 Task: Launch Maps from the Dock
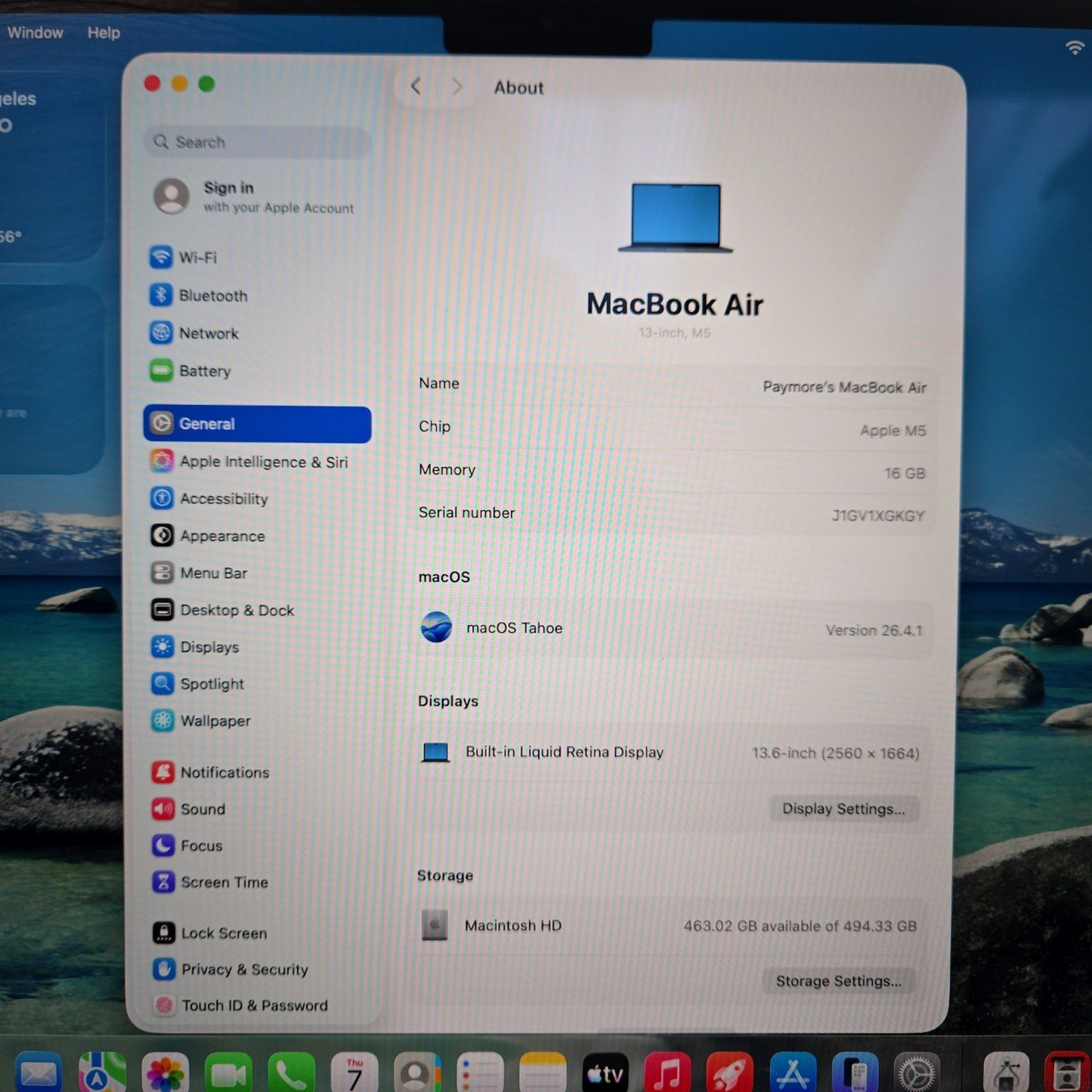(102, 1072)
